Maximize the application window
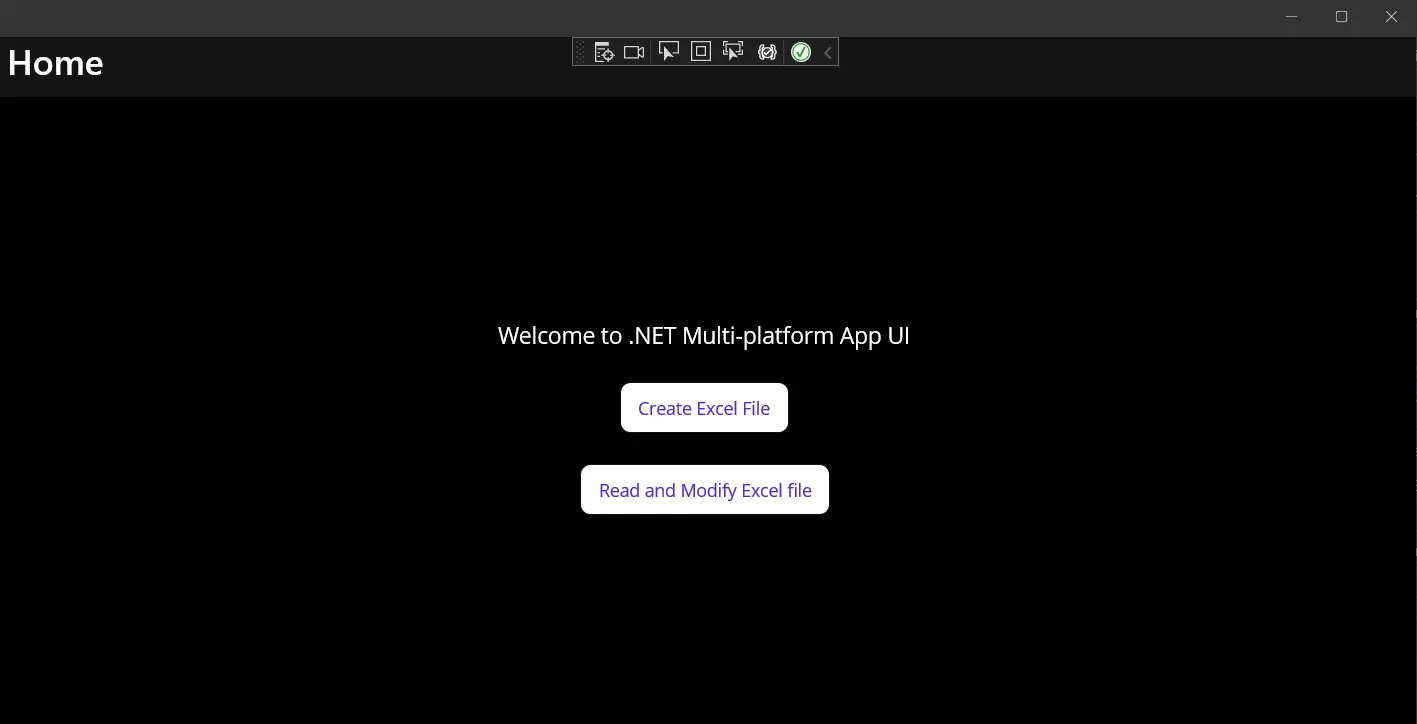Viewport: 1417px width, 724px height. [x=1342, y=17]
